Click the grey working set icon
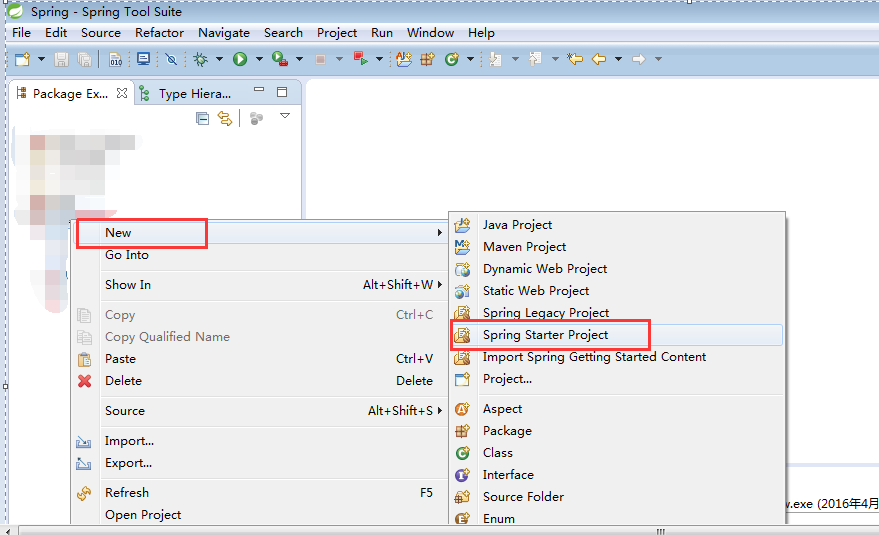This screenshot has width=879, height=535. (x=256, y=118)
